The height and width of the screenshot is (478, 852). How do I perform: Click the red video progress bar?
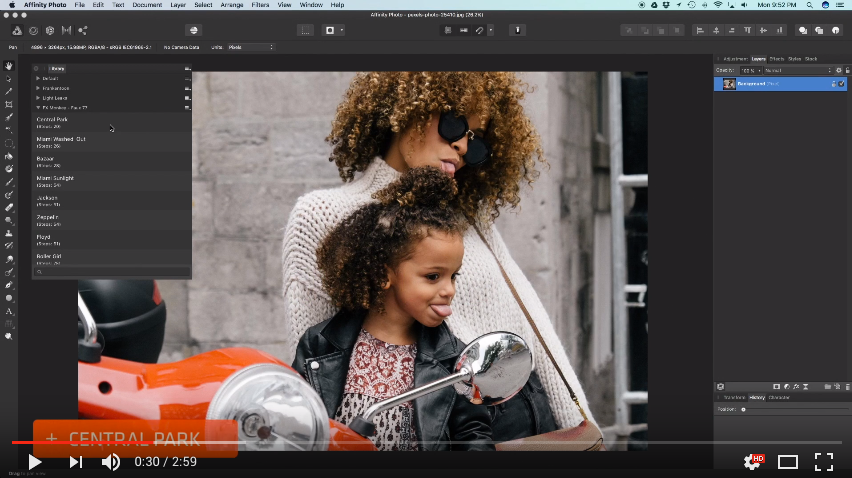tap(80, 441)
